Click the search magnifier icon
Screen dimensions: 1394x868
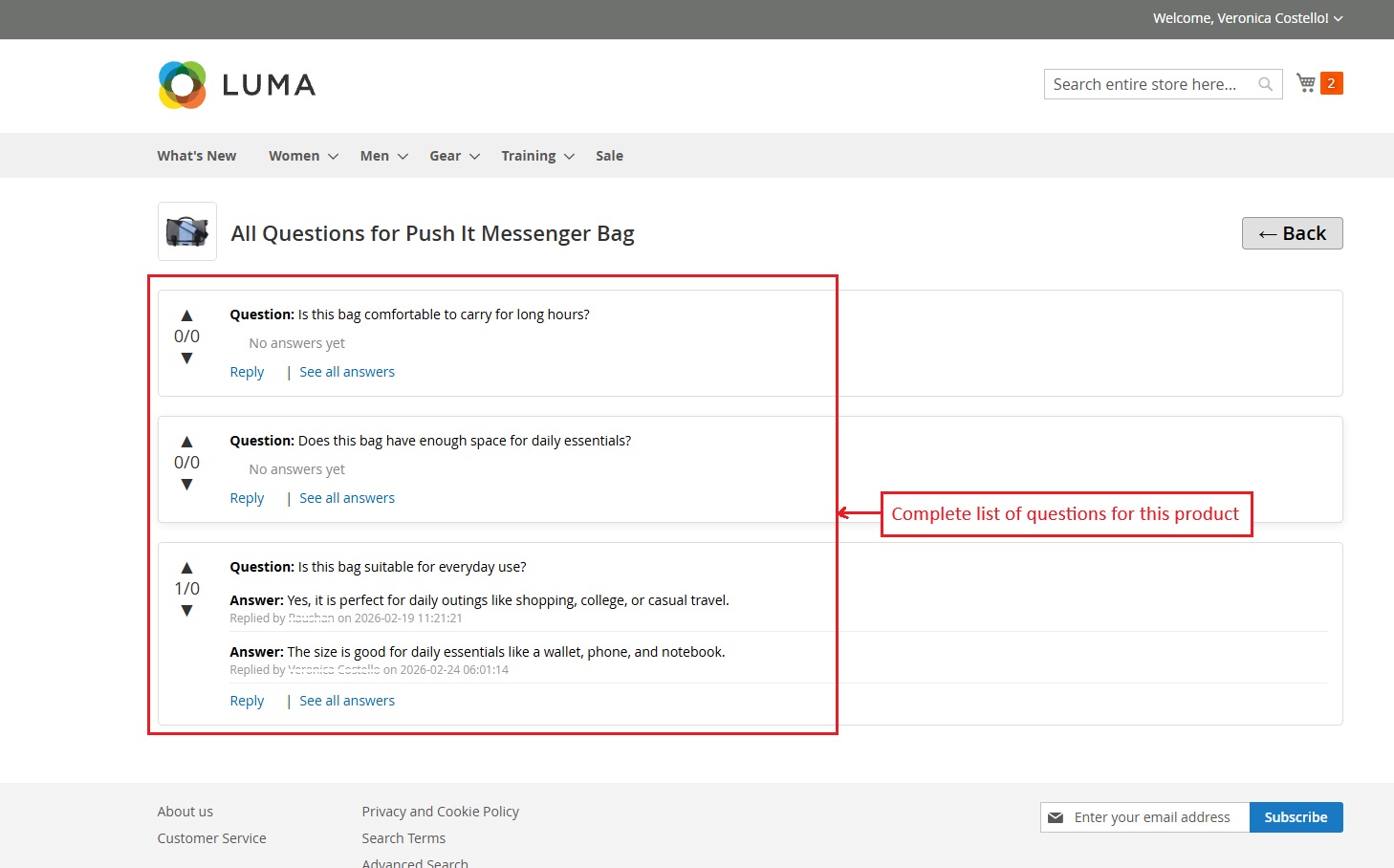pyautogui.click(x=1265, y=84)
